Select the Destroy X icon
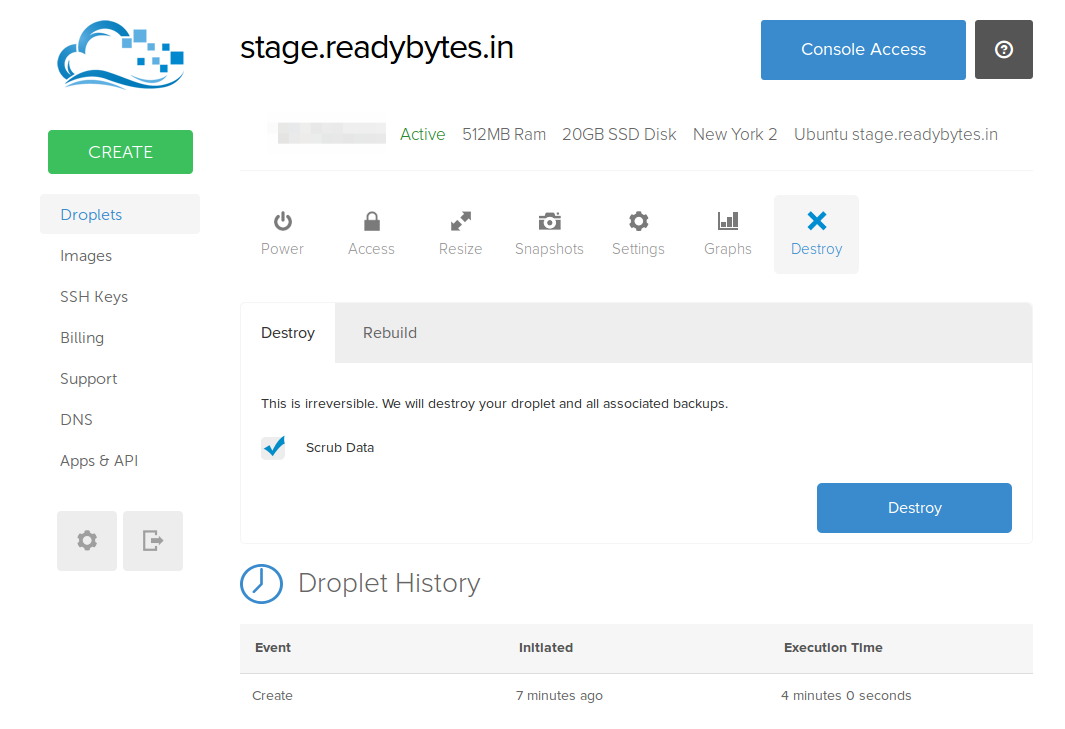This screenshot has height=729, width=1065. pyautogui.click(x=816, y=222)
